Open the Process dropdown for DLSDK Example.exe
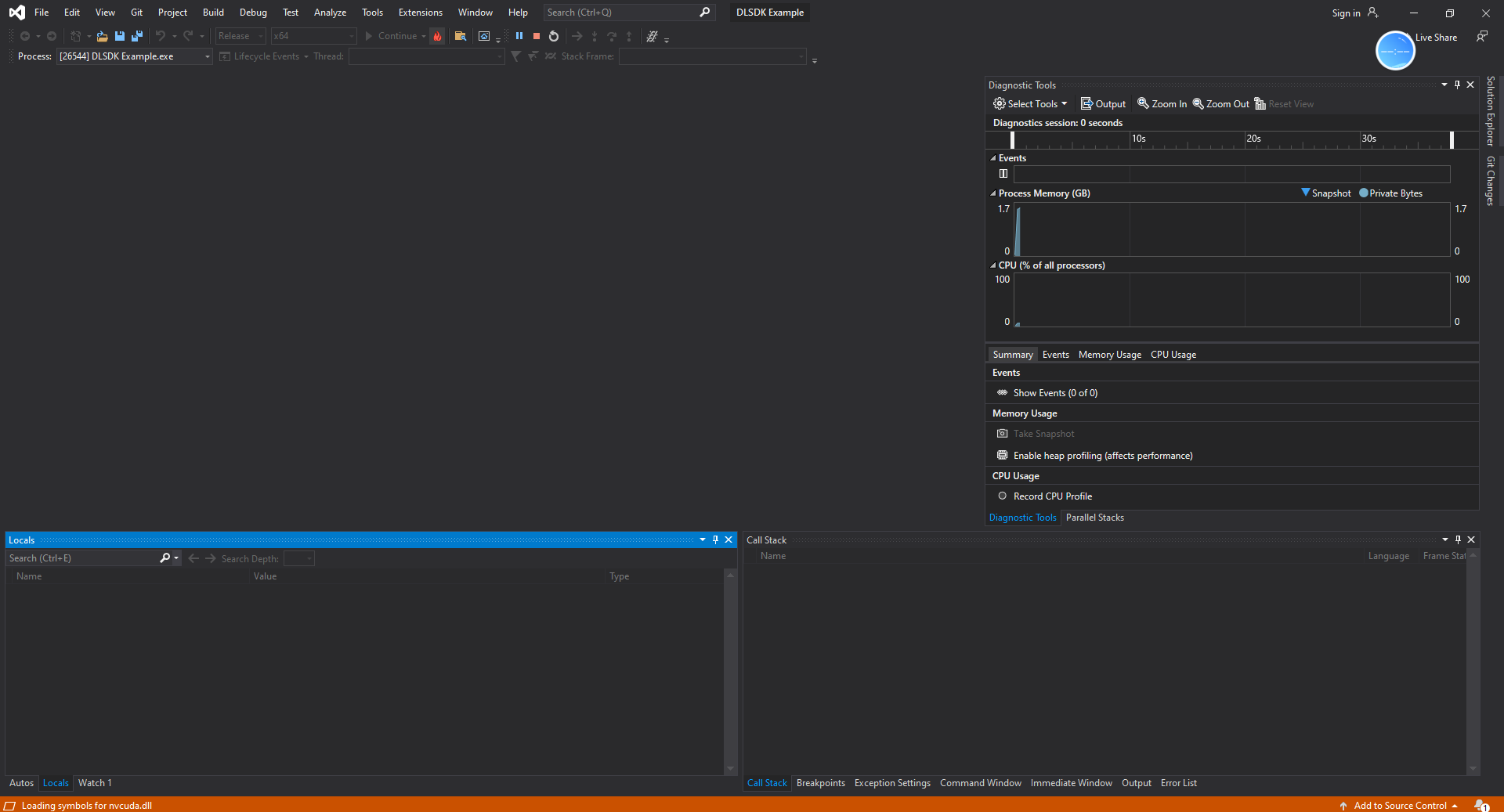Screen dimensions: 1504x812 135,56
